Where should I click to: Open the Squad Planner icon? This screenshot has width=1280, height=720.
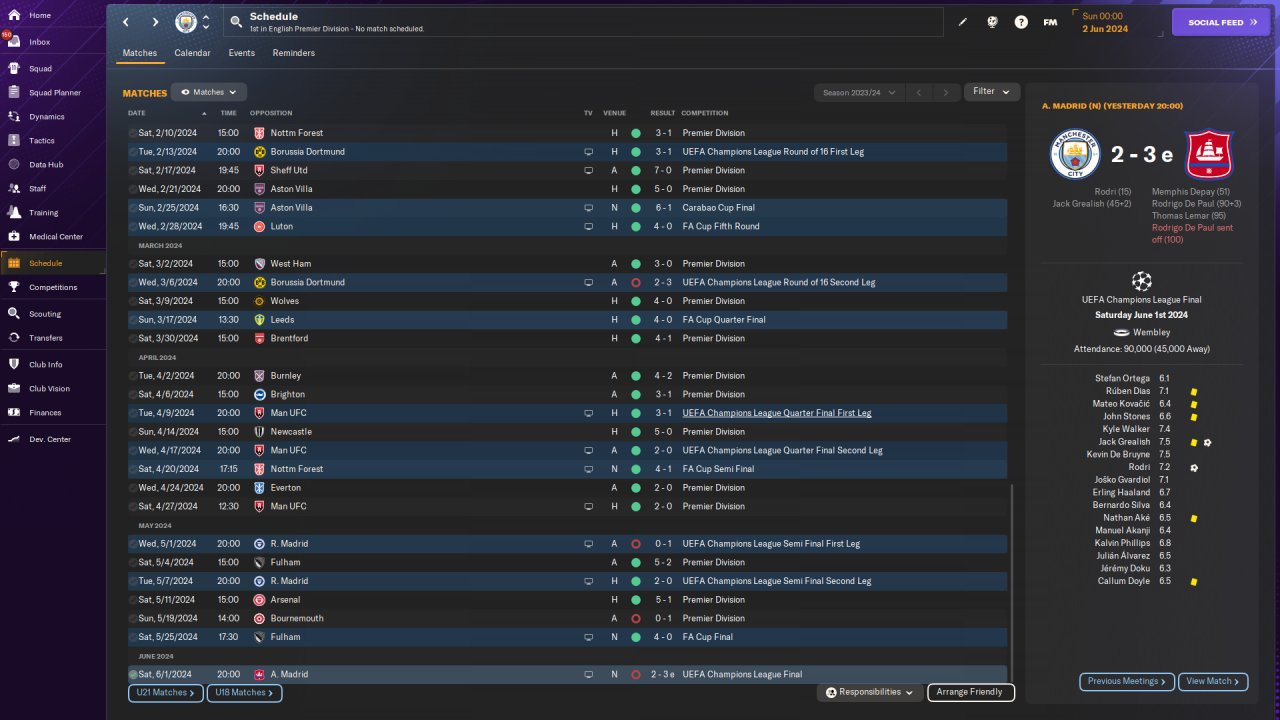pyautogui.click(x=14, y=93)
